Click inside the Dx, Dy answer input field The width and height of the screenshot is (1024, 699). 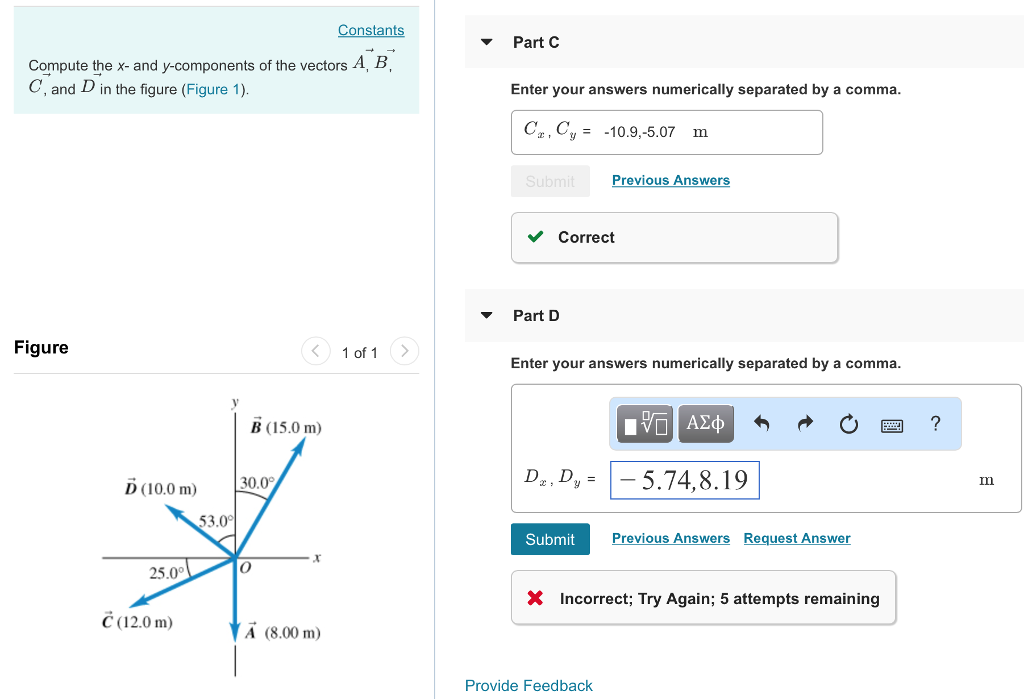[x=684, y=480]
